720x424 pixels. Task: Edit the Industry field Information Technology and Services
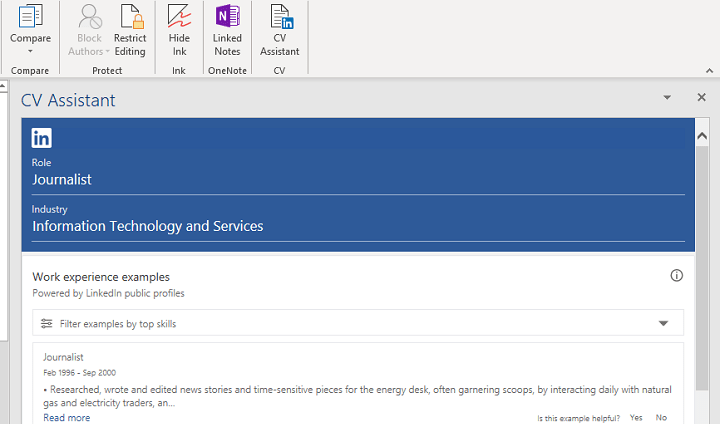[358, 226]
